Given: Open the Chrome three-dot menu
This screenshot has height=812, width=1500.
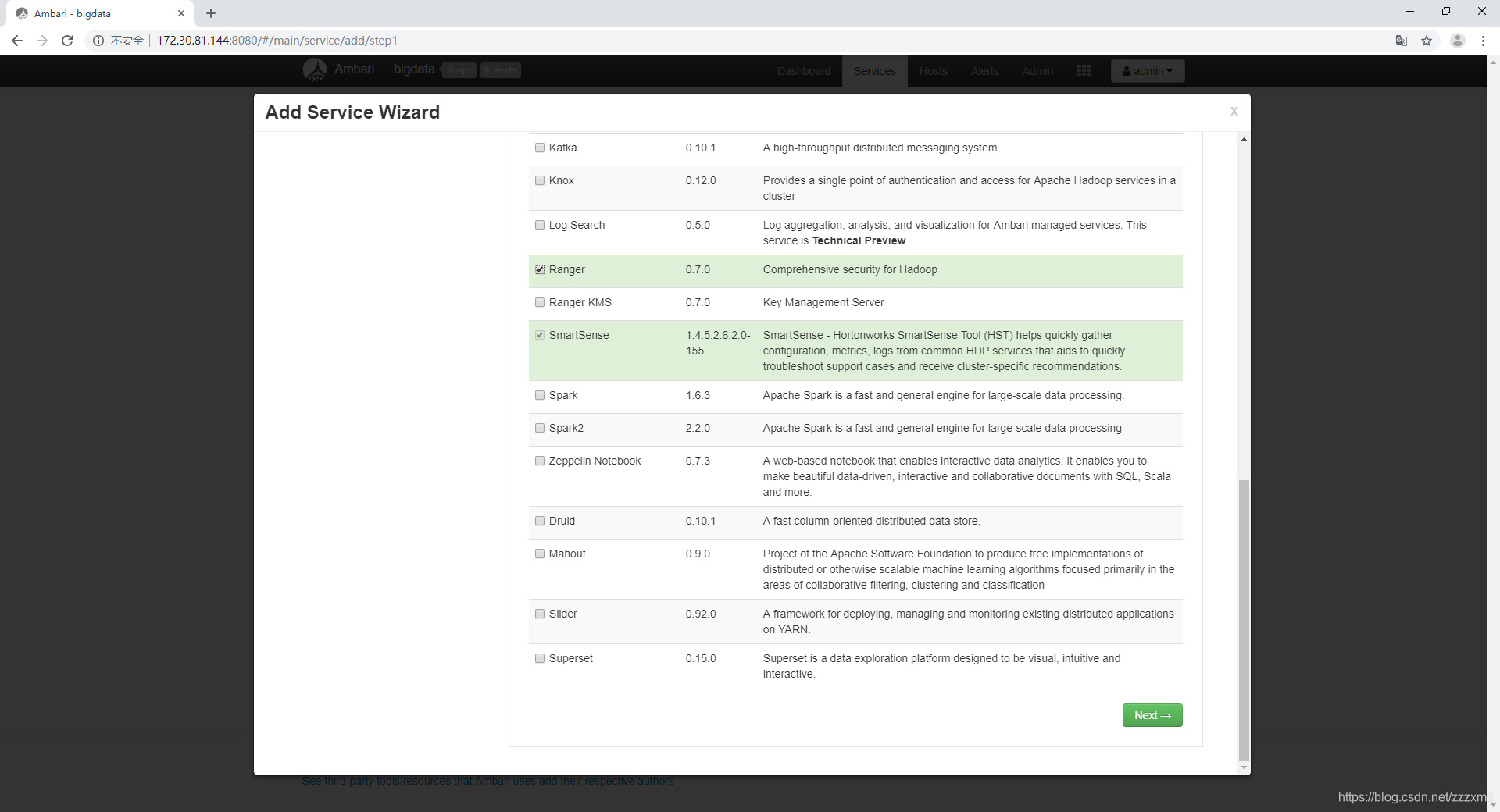Looking at the screenshot, I should (1483, 41).
